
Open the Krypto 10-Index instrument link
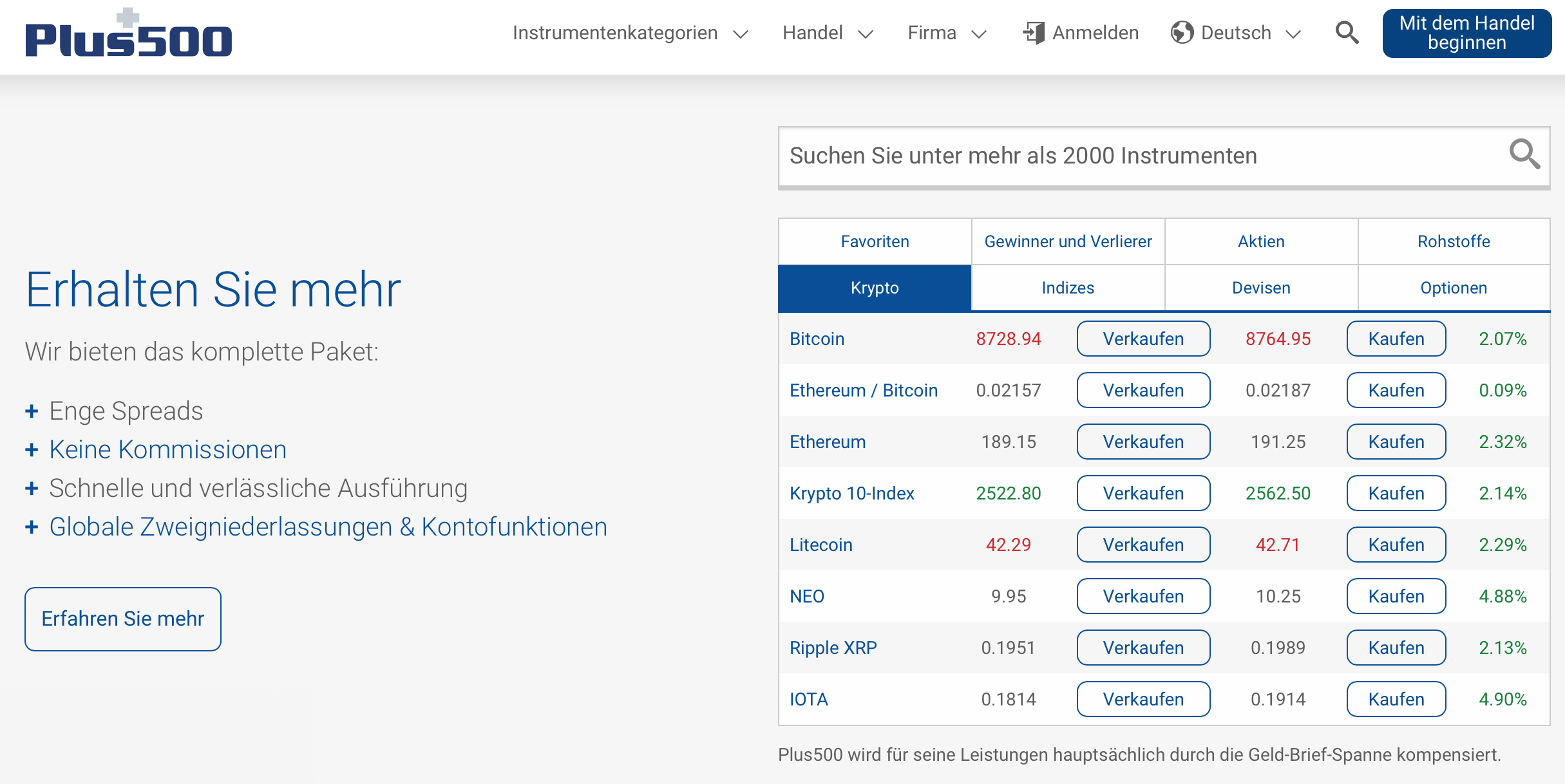tap(852, 493)
